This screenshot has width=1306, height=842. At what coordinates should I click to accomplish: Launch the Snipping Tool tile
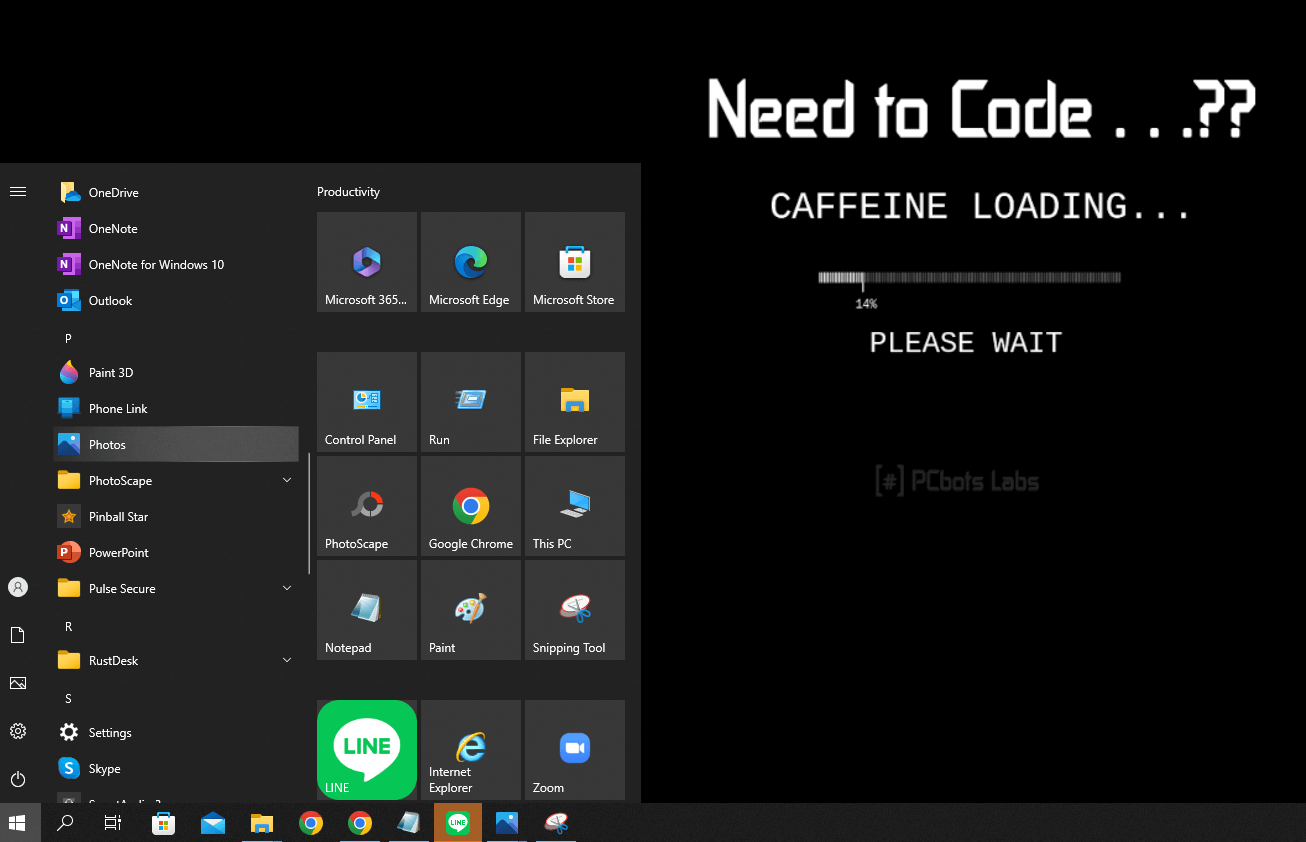tap(574, 610)
